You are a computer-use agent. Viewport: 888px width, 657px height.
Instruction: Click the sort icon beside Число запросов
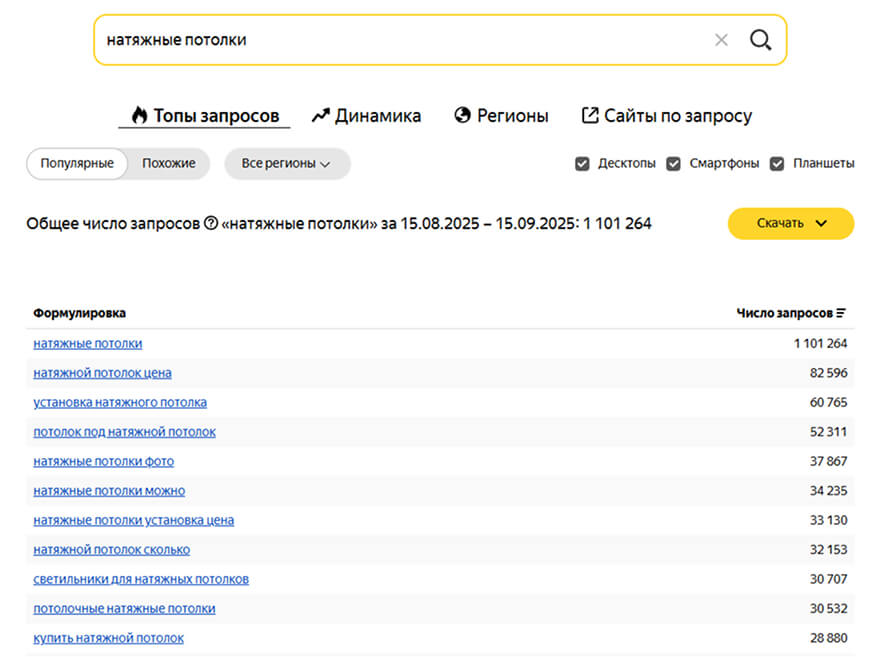[x=842, y=313]
